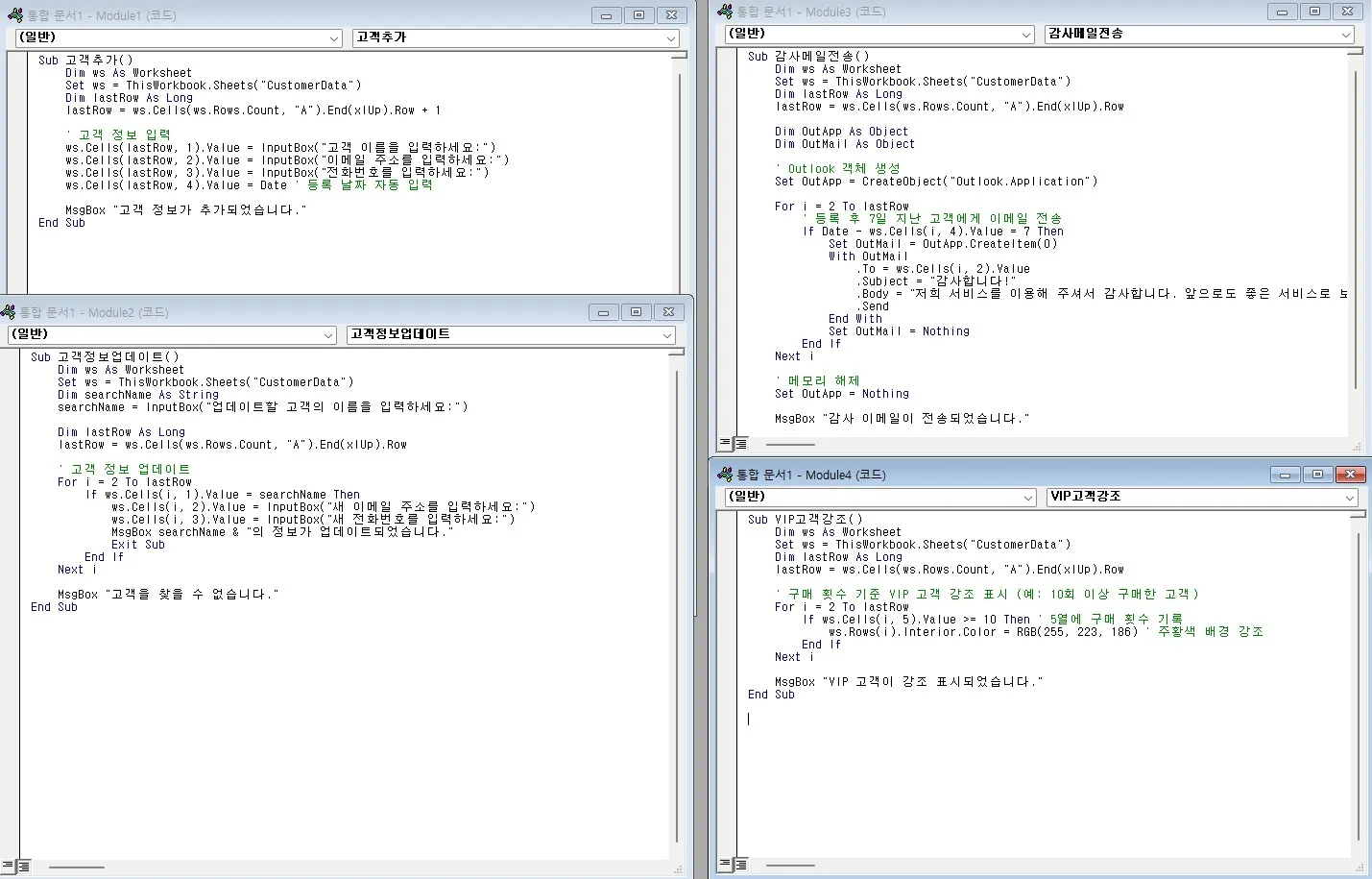Screen dimensions: 1372x879
Task: Maximize the Module2 code window
Action: 636,312
